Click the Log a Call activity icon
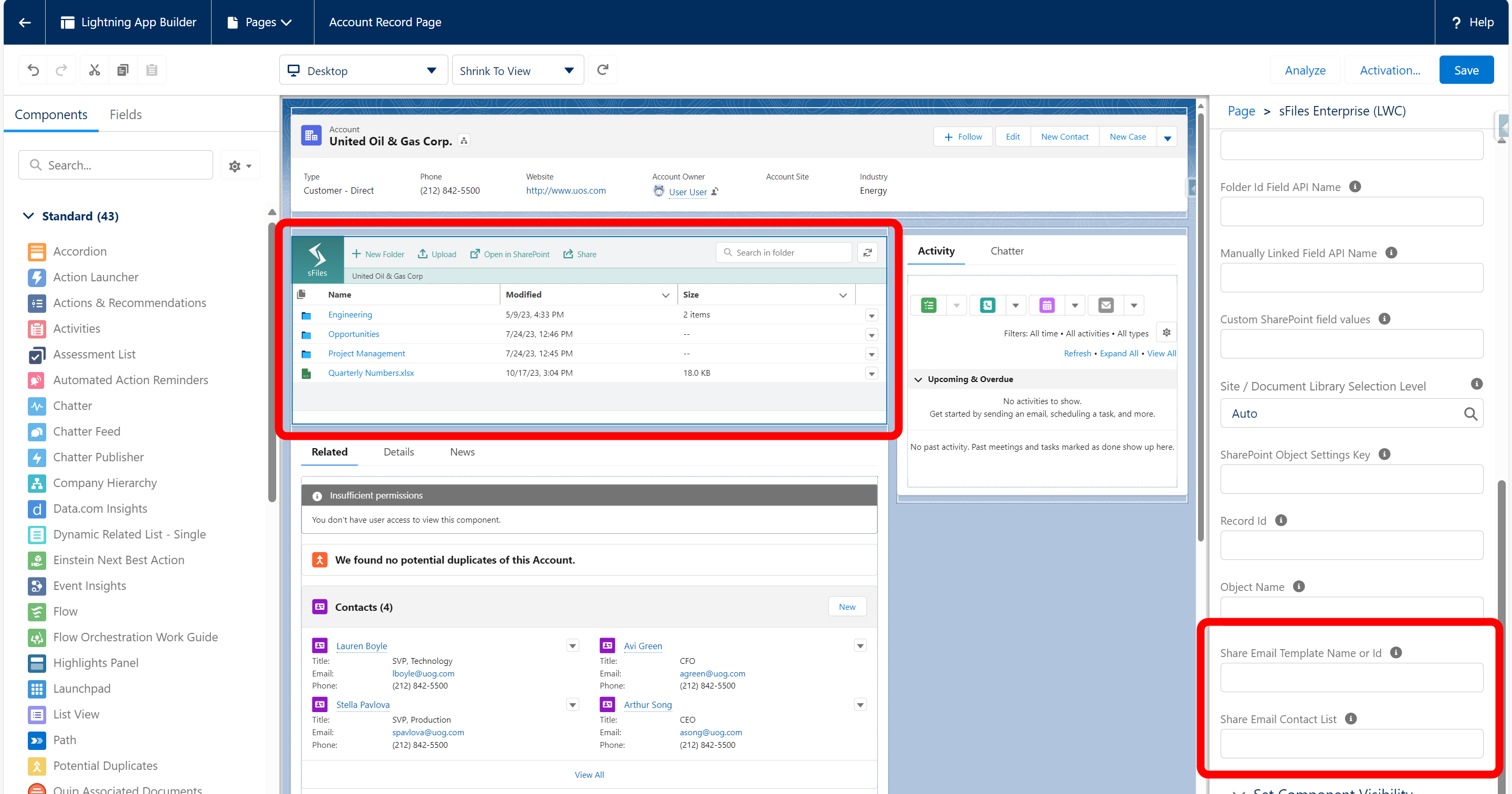 [988, 305]
